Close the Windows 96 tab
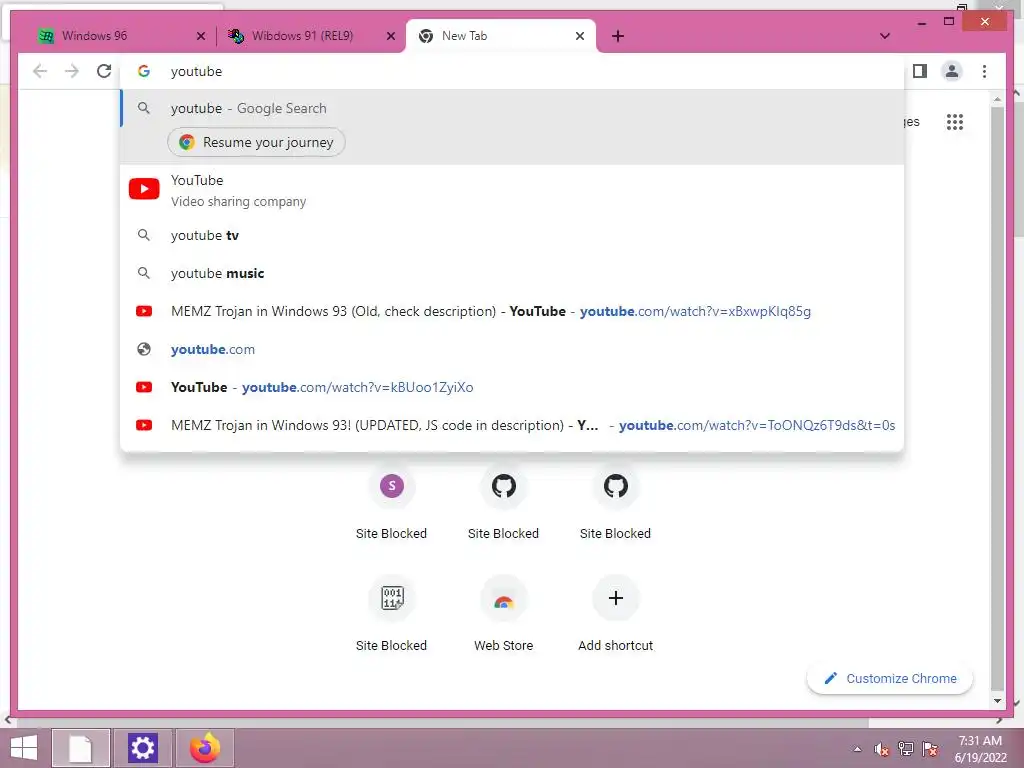 201,37
